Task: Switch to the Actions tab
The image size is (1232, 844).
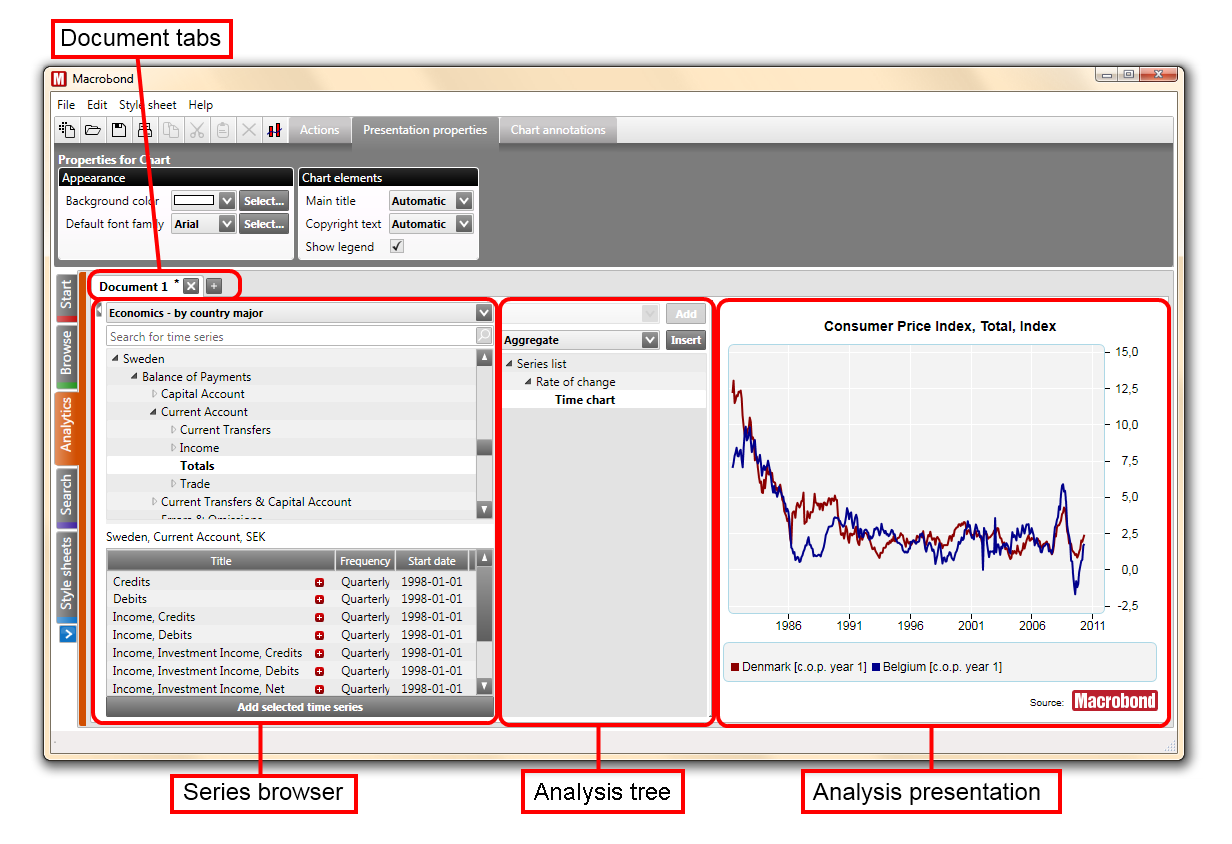Action: pos(320,130)
